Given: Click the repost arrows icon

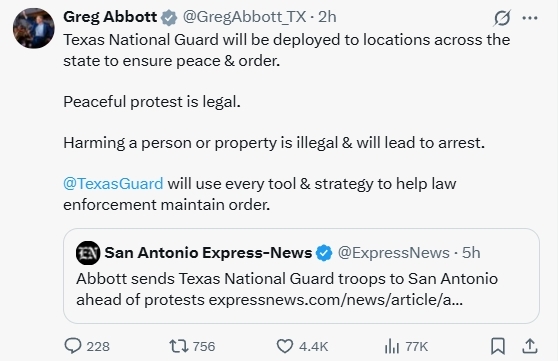Looking at the screenshot, I should pyautogui.click(x=179, y=346).
